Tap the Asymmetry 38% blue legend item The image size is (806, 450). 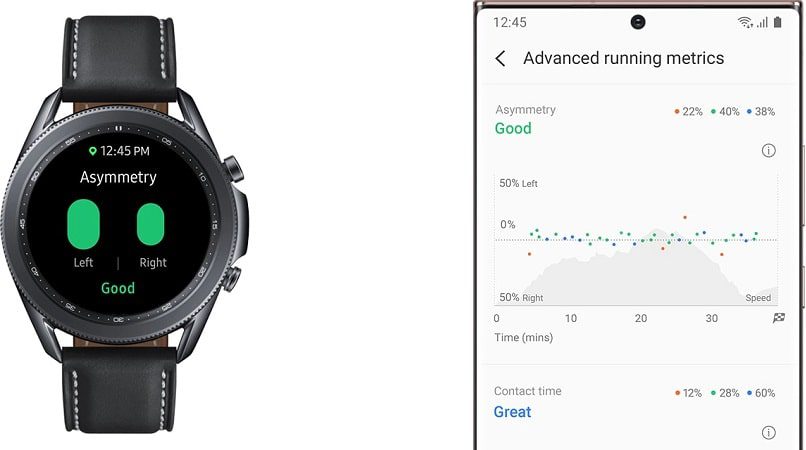point(761,112)
